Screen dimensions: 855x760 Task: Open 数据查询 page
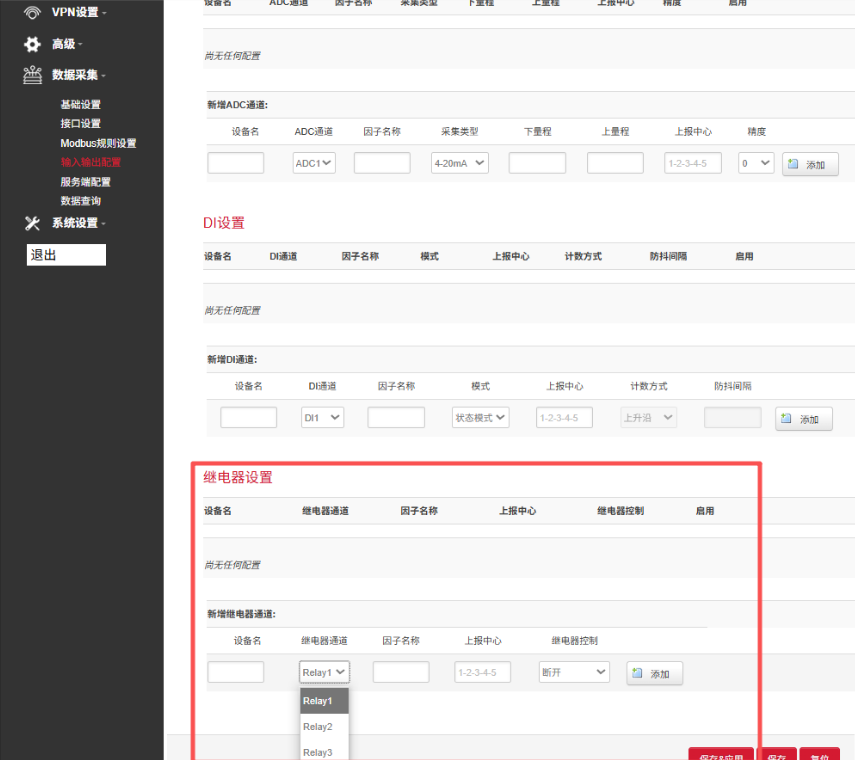tap(81, 201)
